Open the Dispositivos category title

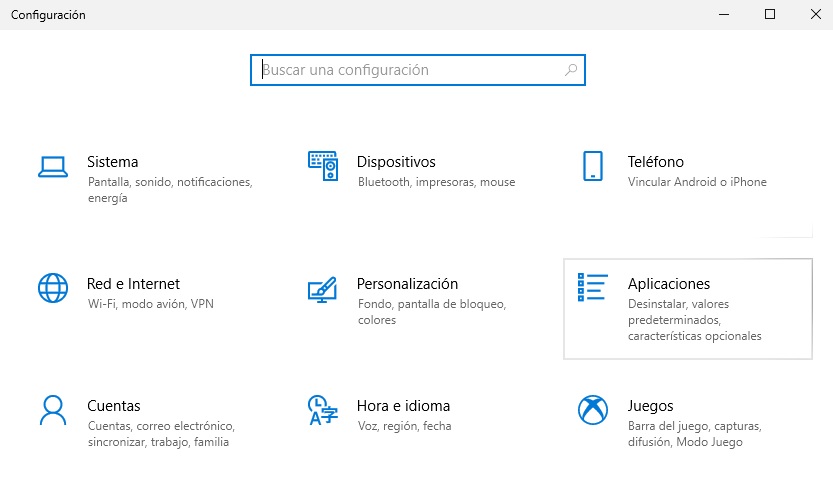(396, 162)
